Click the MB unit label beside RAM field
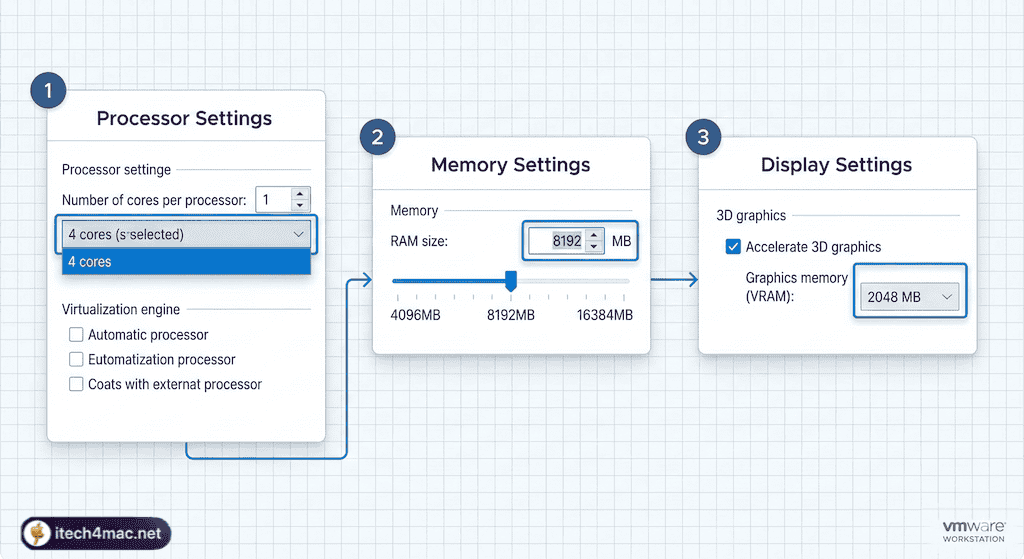 (621, 241)
